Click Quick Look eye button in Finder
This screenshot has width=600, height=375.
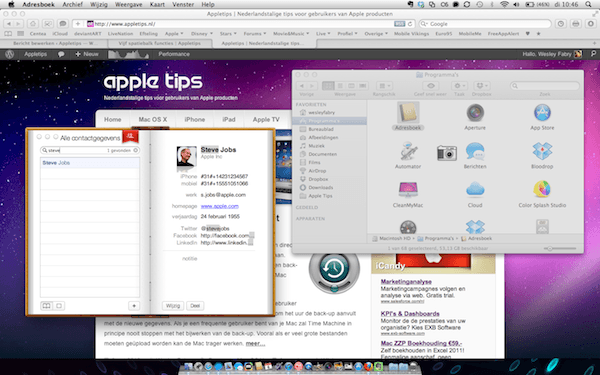tap(430, 86)
